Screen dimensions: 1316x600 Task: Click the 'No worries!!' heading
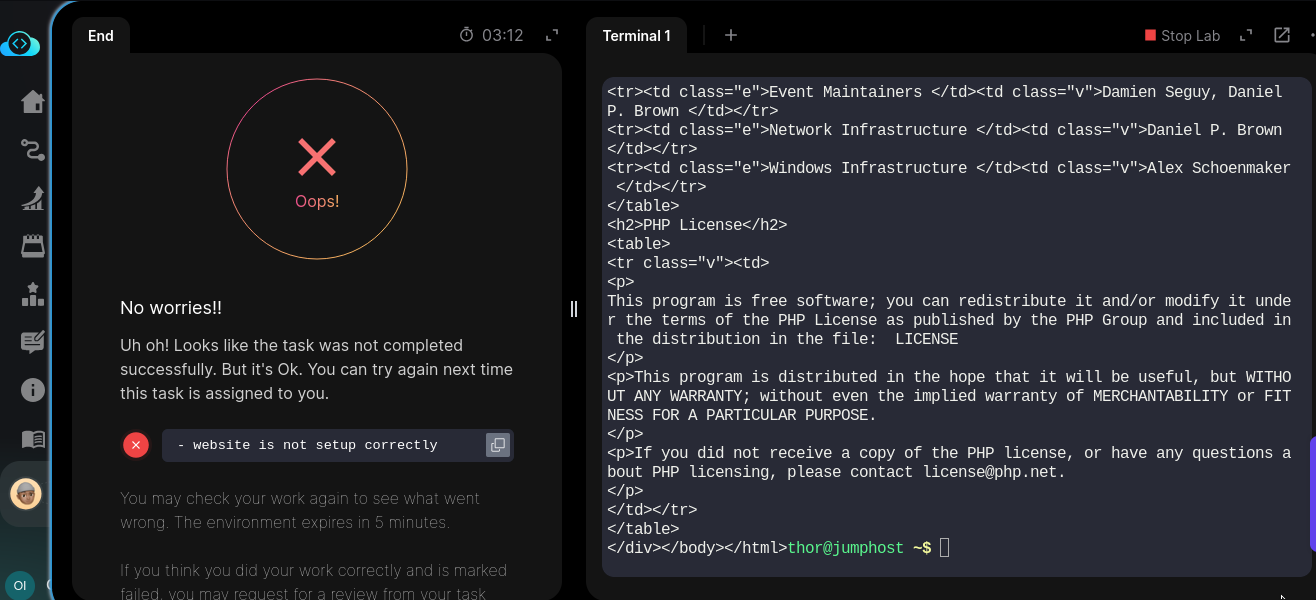pyautogui.click(x=171, y=308)
